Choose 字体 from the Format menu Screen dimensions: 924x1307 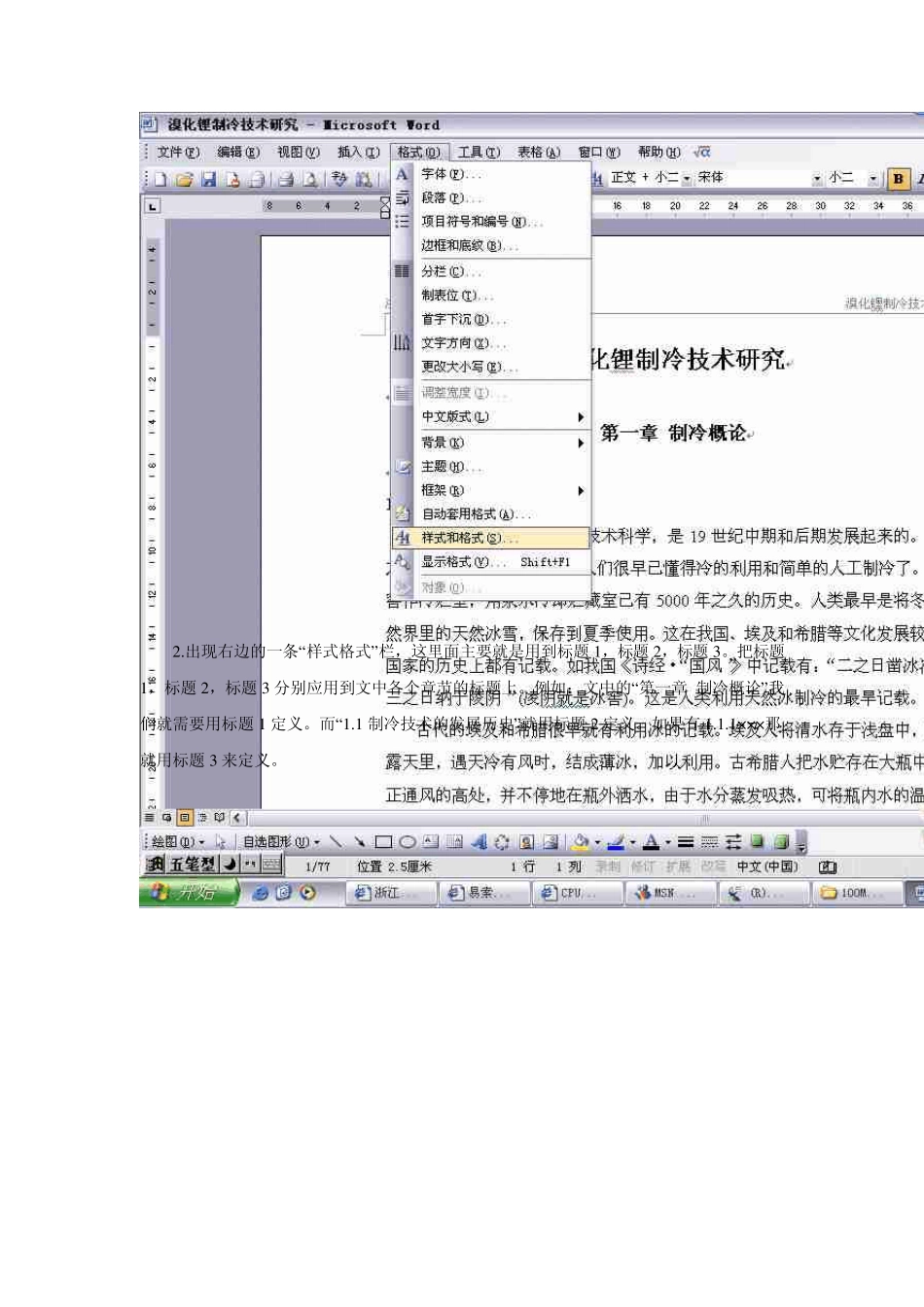tap(492, 175)
